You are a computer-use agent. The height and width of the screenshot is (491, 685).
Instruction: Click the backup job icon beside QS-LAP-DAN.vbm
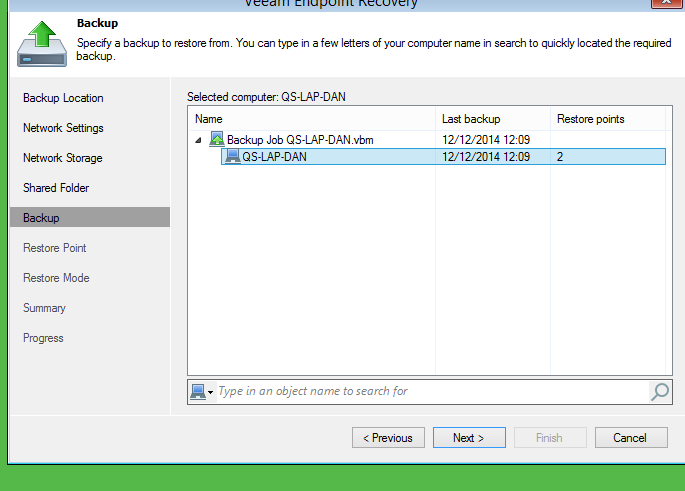click(217, 139)
